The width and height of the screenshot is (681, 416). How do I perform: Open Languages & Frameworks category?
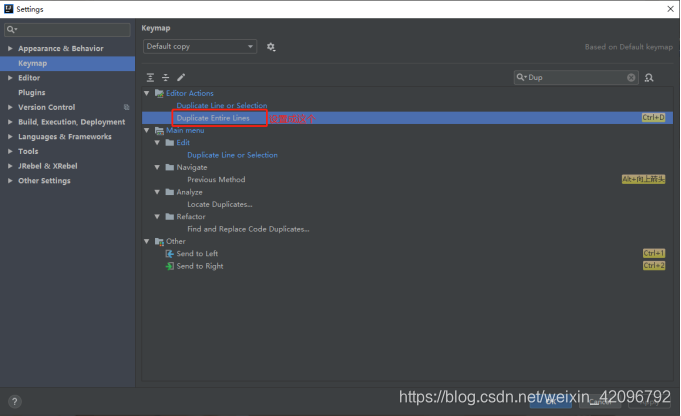pyautogui.click(x=65, y=136)
